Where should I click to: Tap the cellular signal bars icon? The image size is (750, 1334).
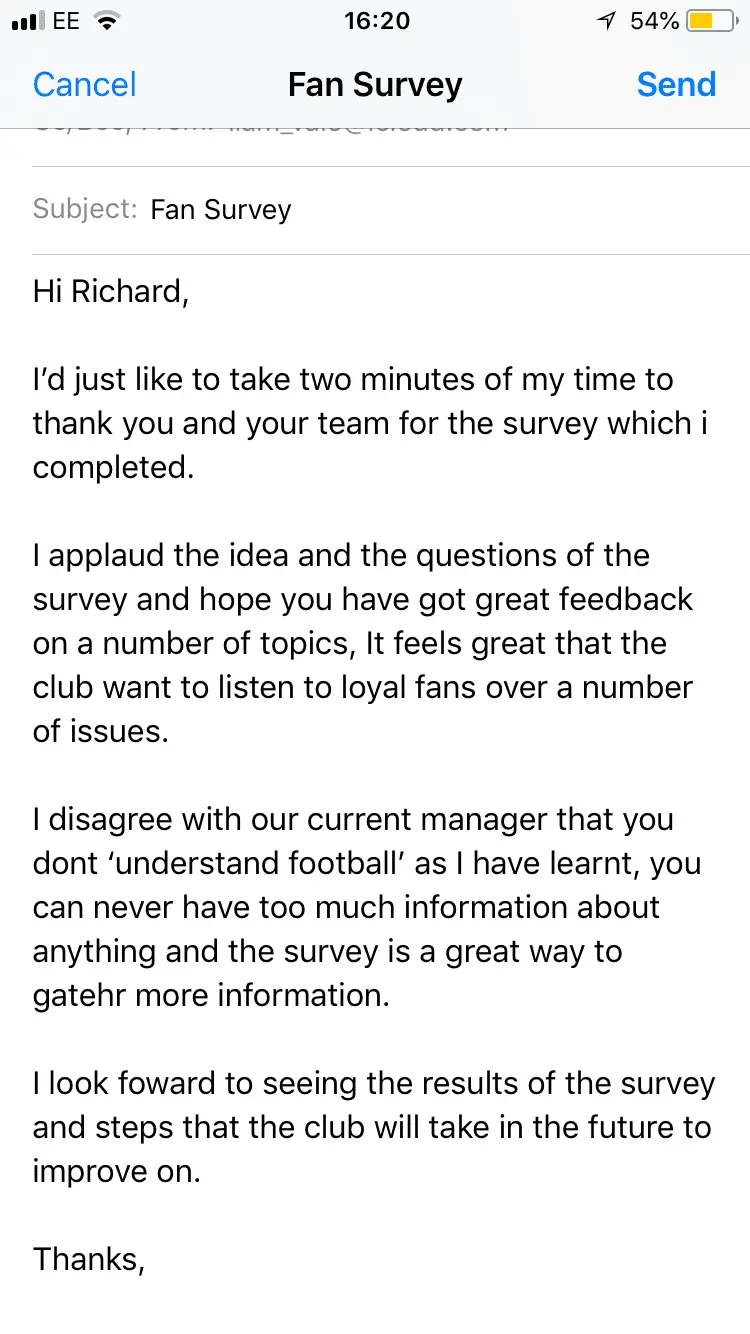(27, 21)
